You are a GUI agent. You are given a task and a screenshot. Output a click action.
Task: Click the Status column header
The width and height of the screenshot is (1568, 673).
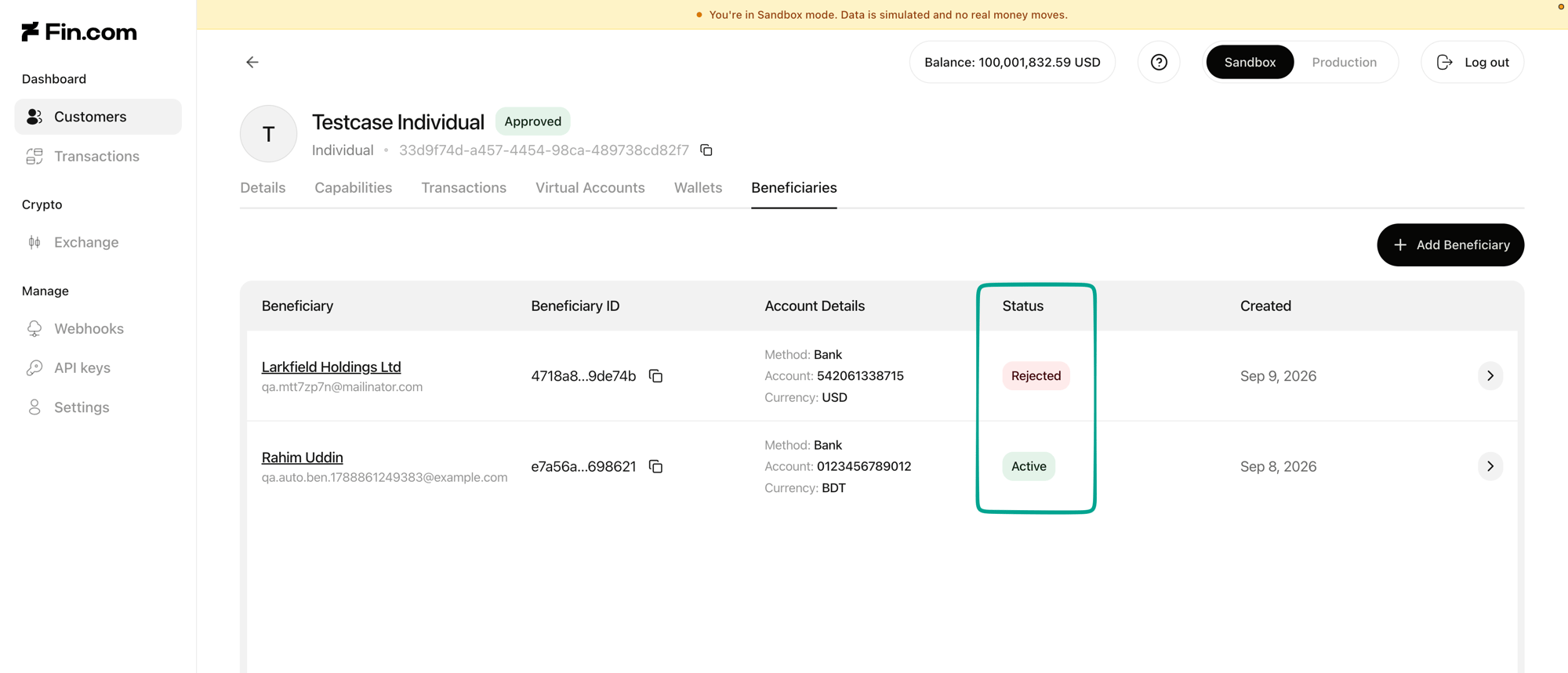tap(1022, 306)
